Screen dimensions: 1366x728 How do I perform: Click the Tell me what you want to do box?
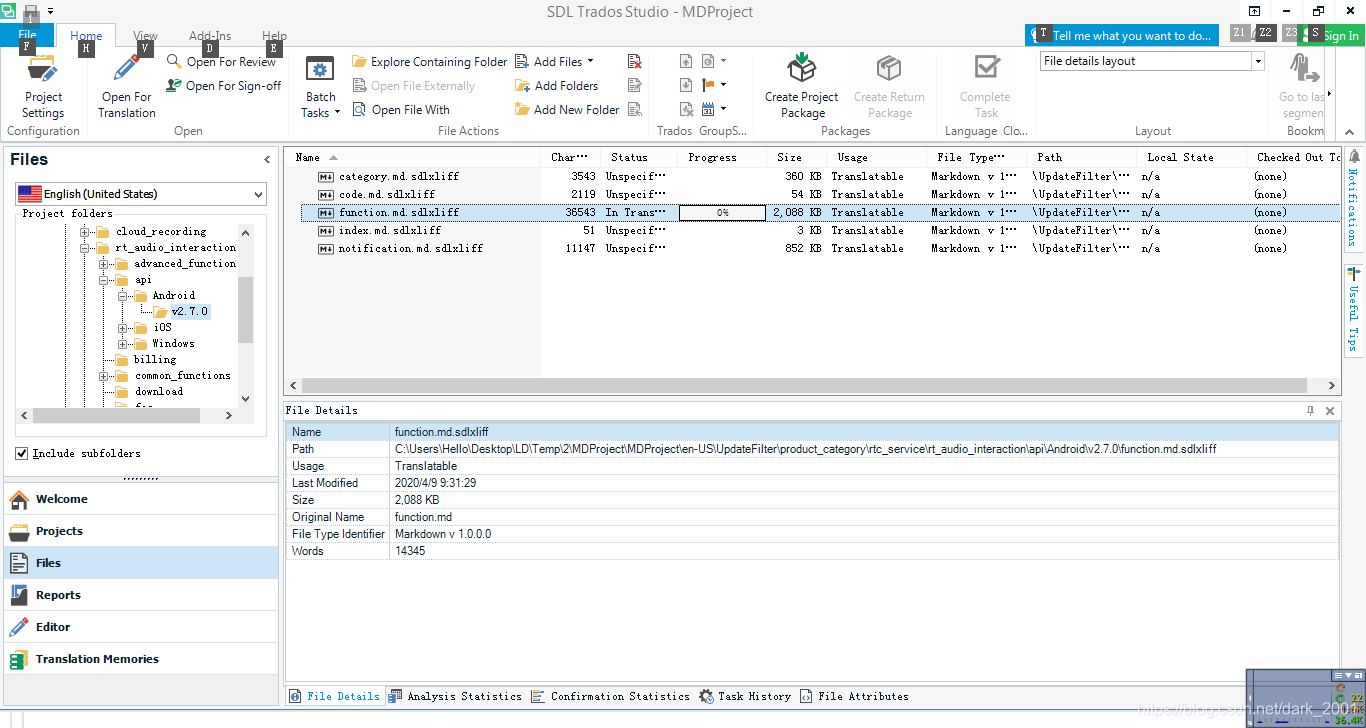click(x=1122, y=35)
